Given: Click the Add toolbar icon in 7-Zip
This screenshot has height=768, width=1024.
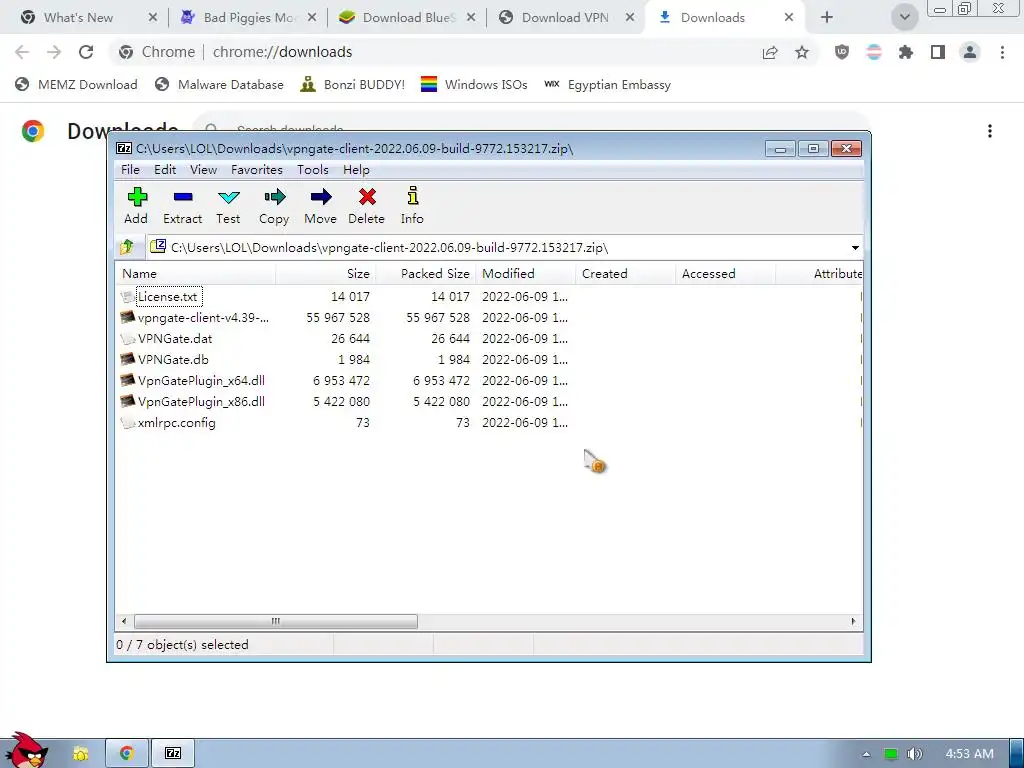Looking at the screenshot, I should [x=136, y=206].
